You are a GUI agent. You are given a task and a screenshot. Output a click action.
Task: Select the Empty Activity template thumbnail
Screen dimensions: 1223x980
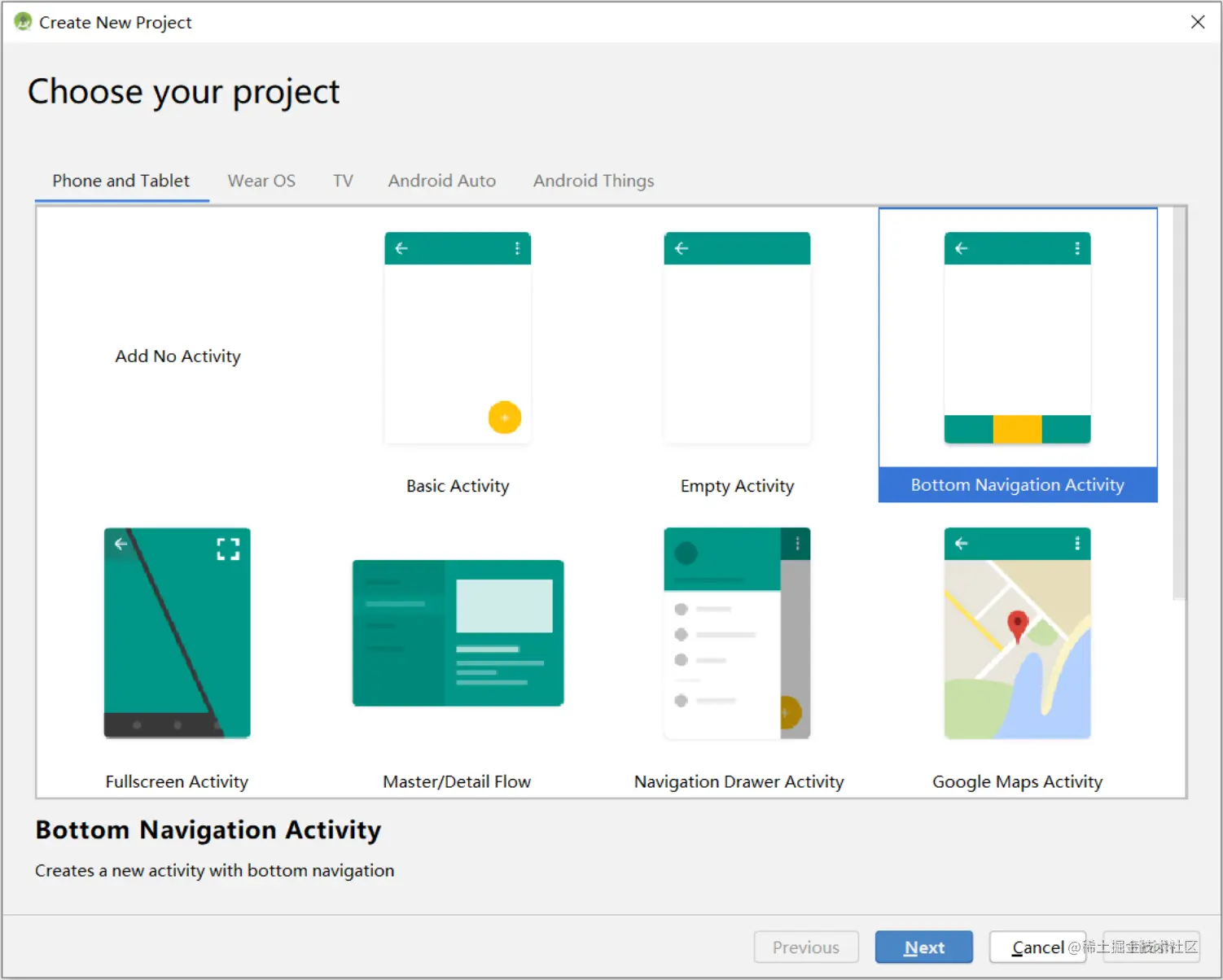pos(737,338)
